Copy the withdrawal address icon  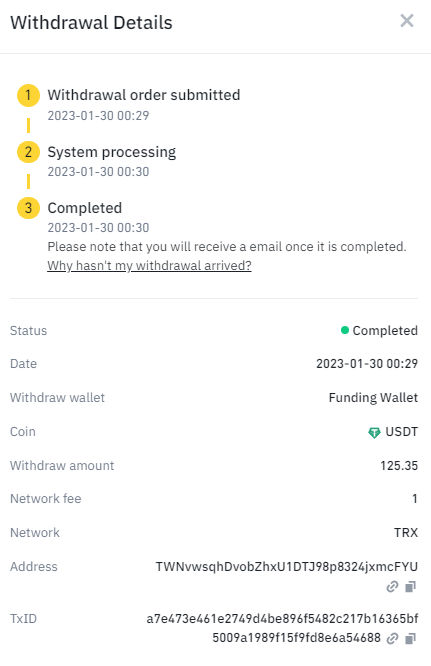point(410,587)
